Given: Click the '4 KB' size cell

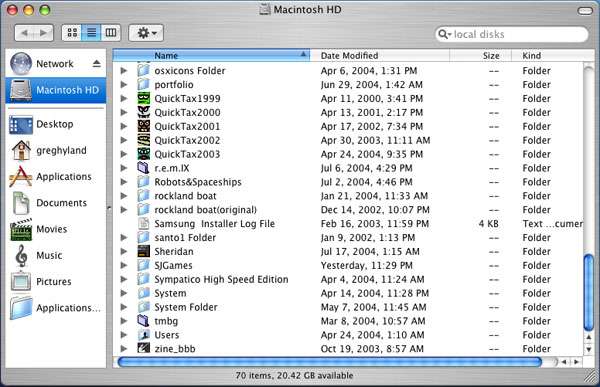Looking at the screenshot, I should (x=488, y=224).
